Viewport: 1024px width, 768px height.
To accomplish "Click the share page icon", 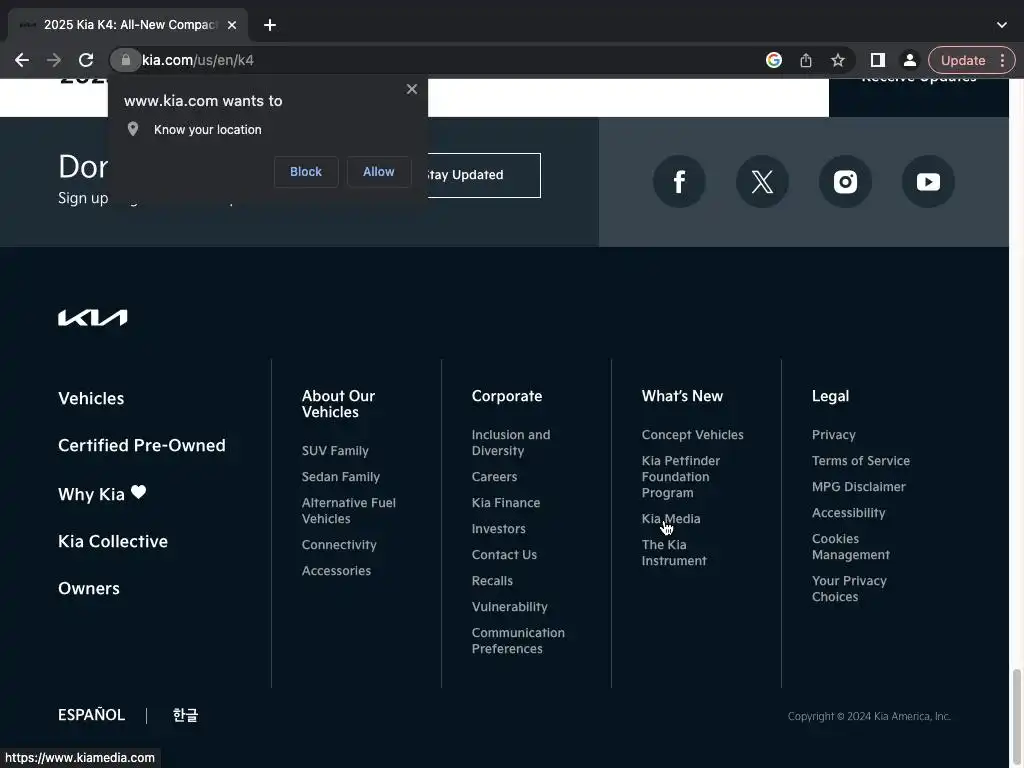I will (x=806, y=60).
